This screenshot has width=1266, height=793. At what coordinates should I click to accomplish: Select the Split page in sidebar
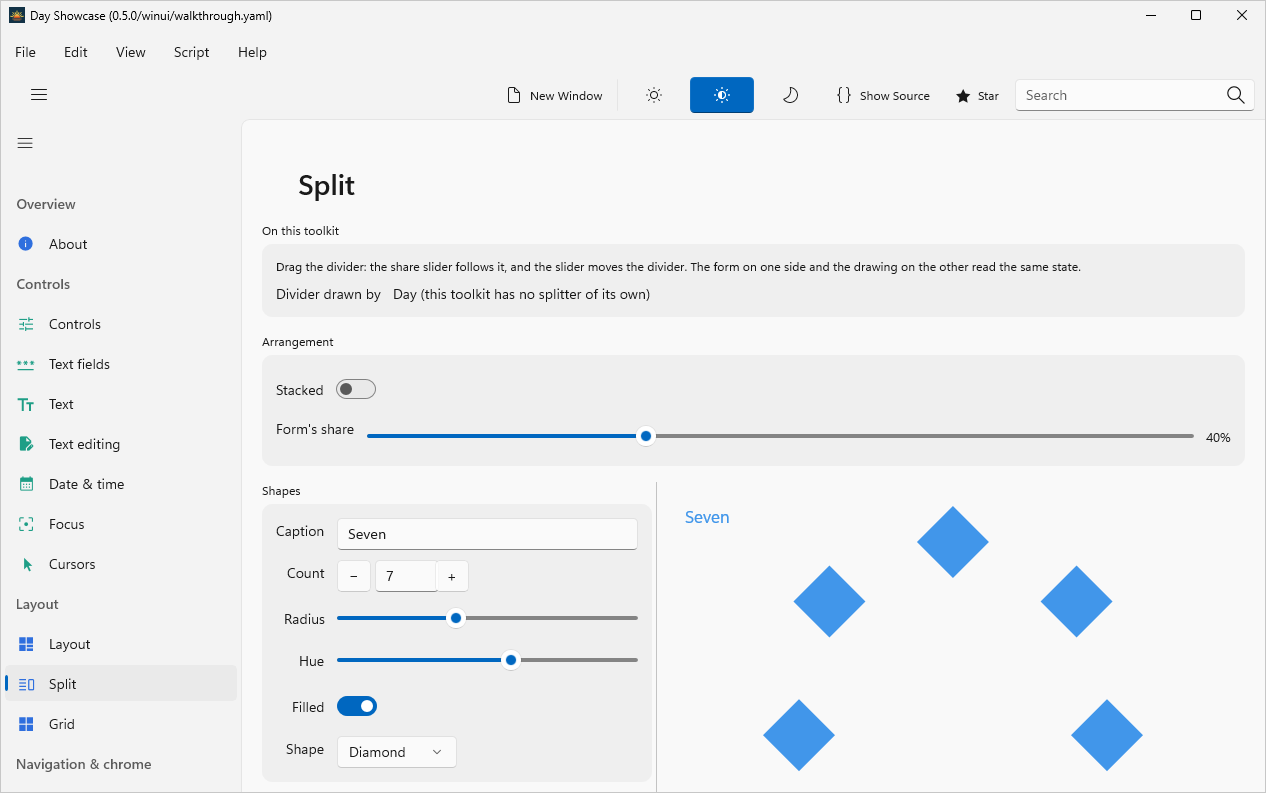click(x=121, y=684)
